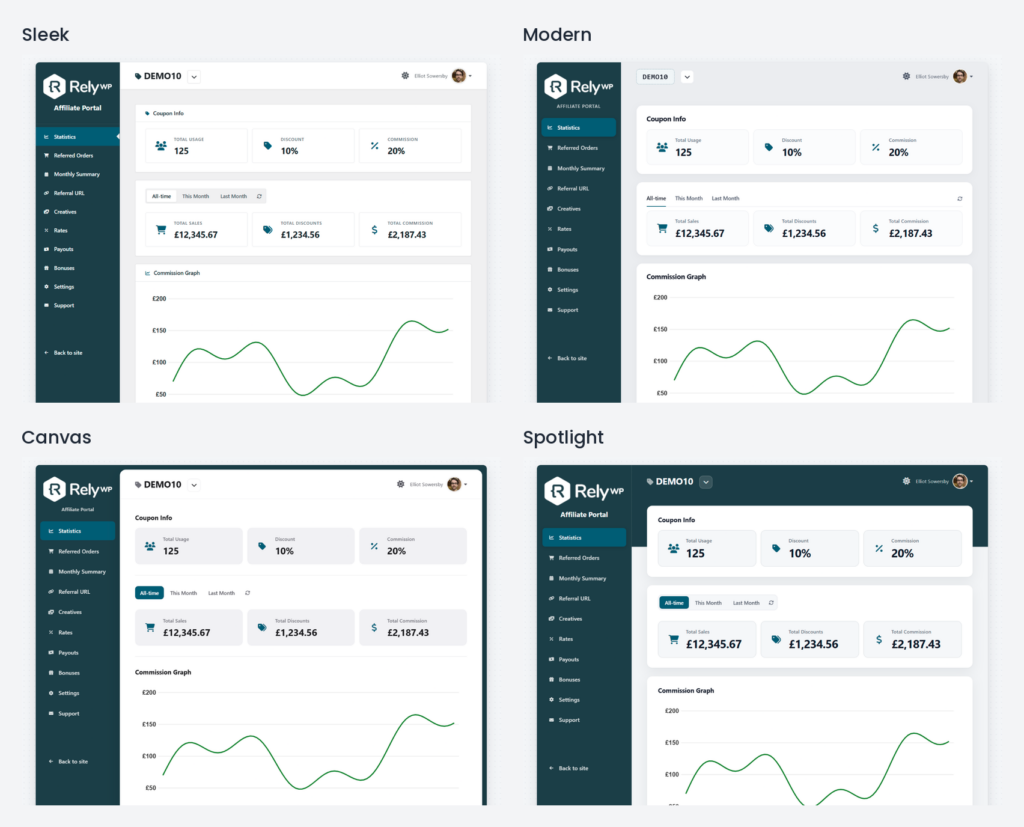This screenshot has height=827, width=1024.
Task: Click the settings gear in the Modern header
Action: pos(906,76)
